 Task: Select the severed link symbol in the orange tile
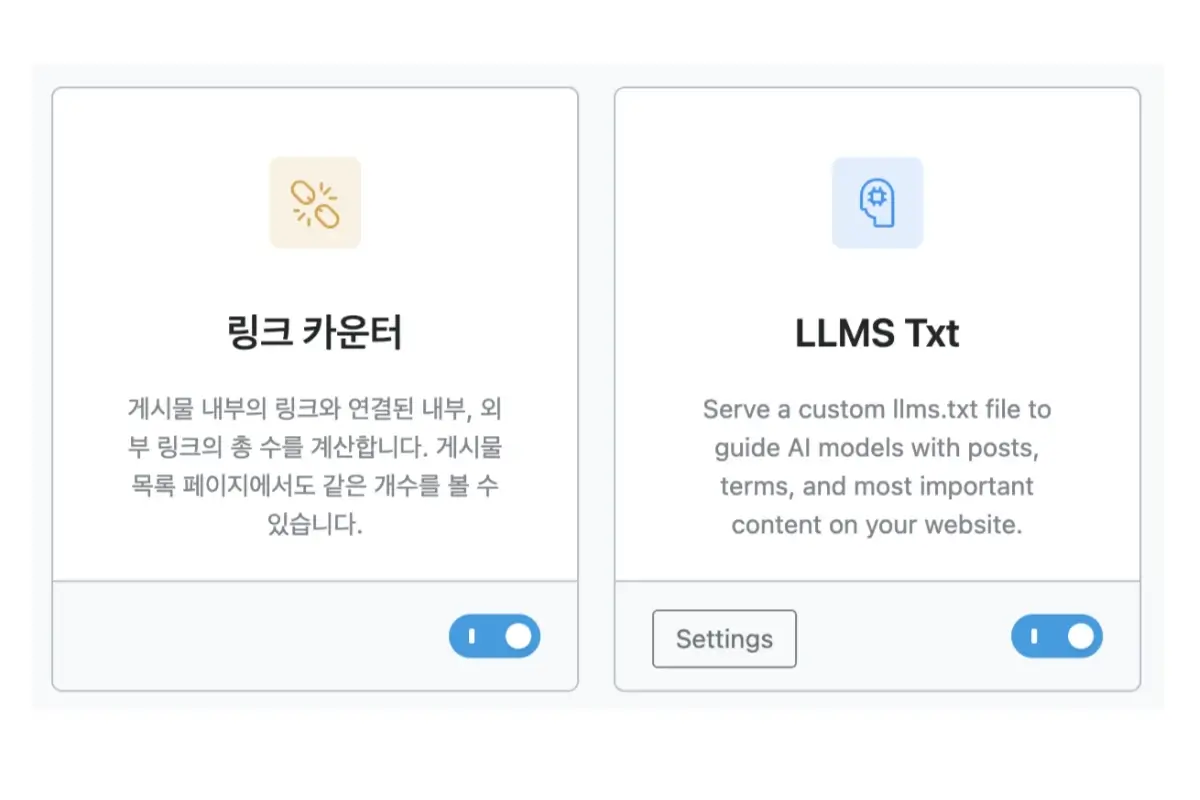coord(315,202)
